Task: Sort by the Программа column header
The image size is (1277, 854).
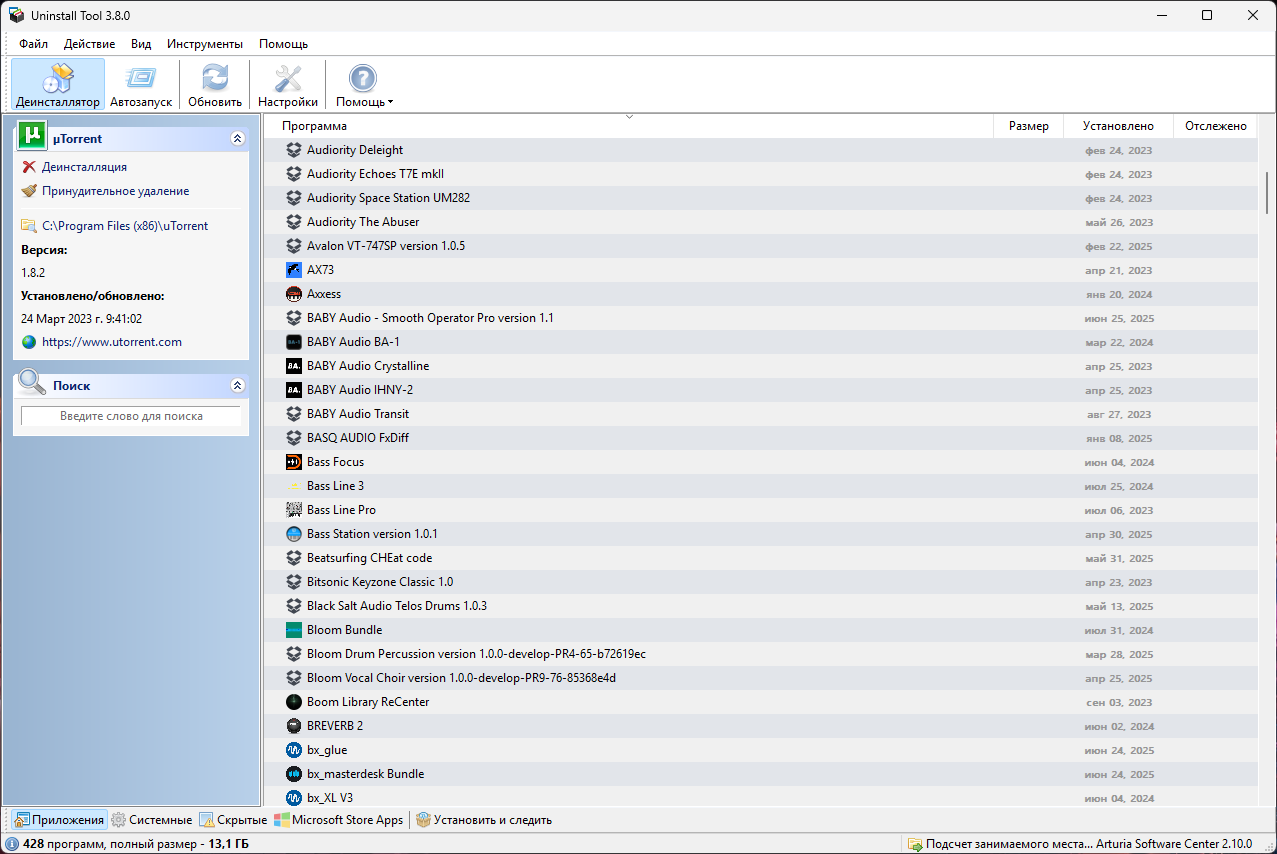Action: point(629,126)
